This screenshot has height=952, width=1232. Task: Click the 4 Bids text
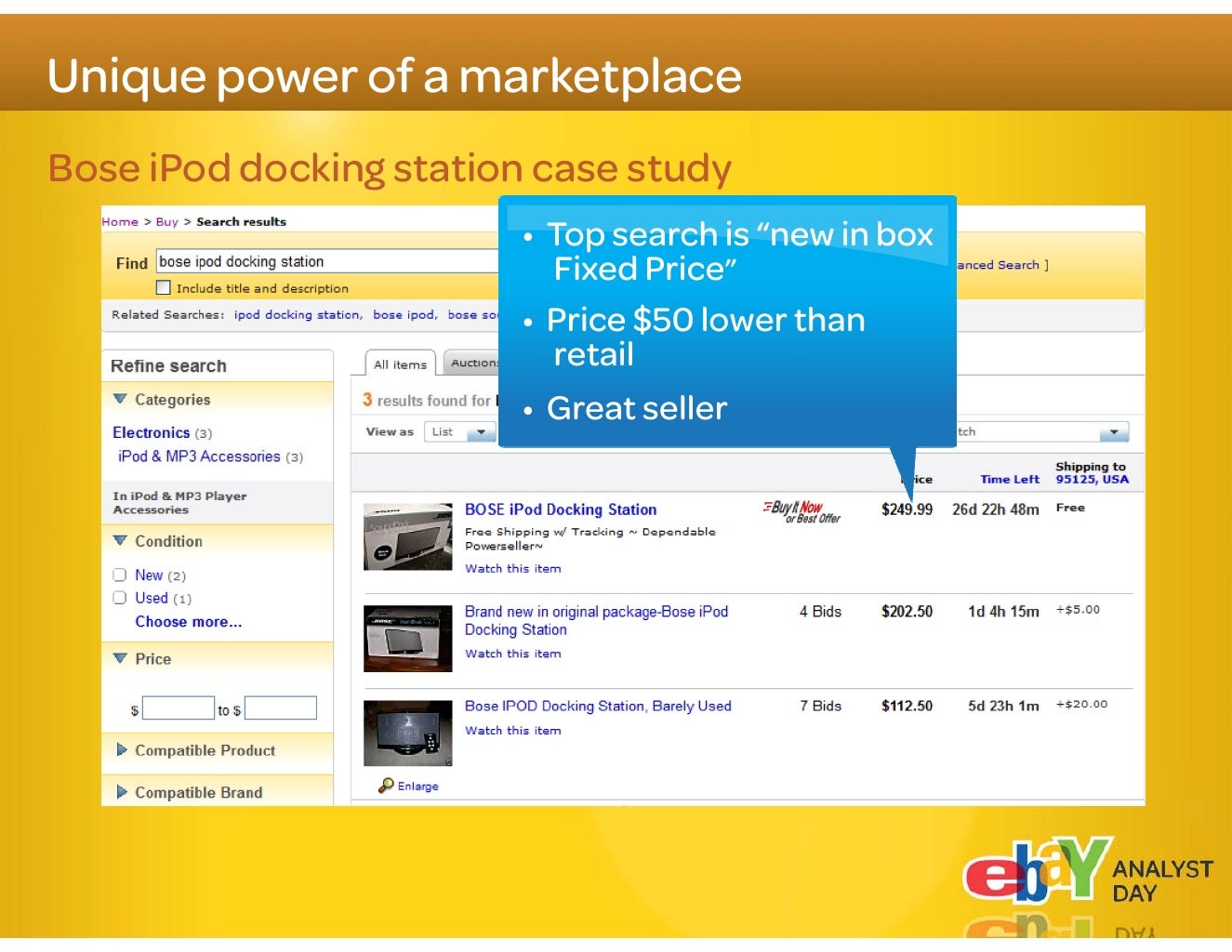(820, 611)
